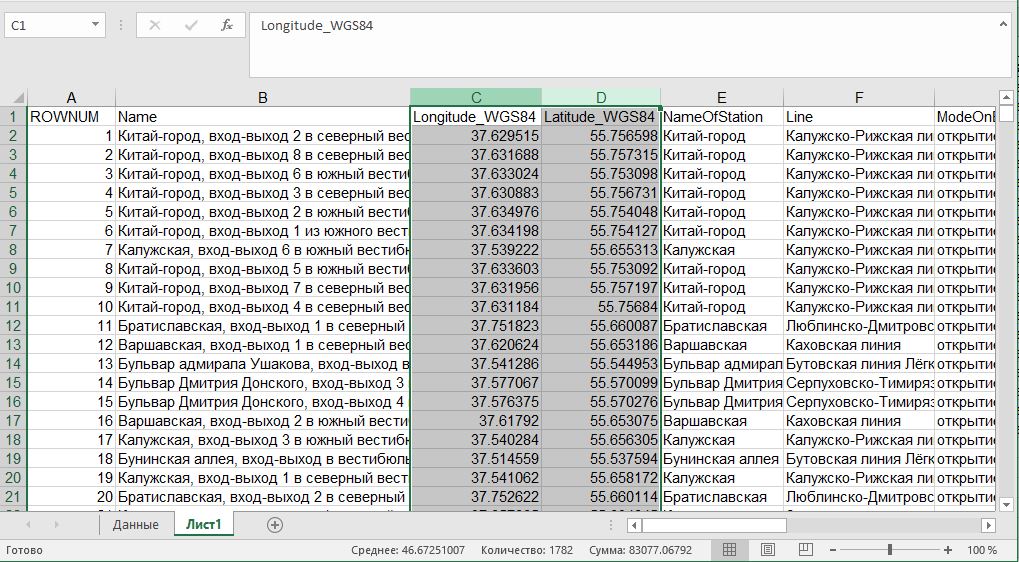Click the ModeOn header cell in column G

(x=965, y=117)
